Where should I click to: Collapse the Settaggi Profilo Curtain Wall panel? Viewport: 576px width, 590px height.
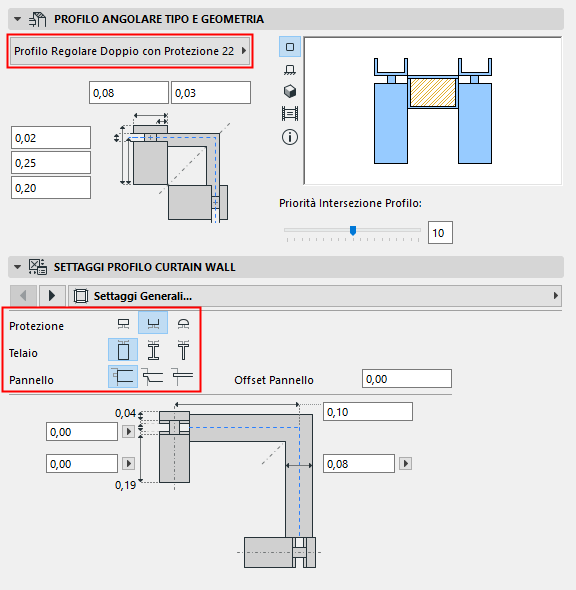(17, 267)
